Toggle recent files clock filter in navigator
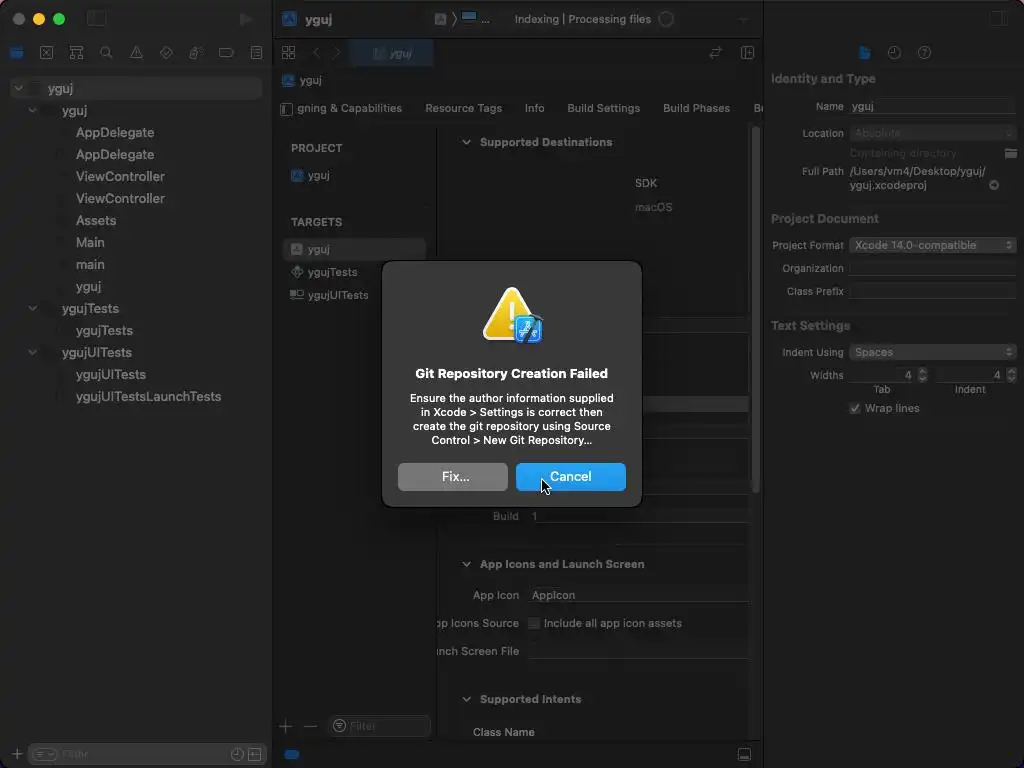 (x=237, y=754)
